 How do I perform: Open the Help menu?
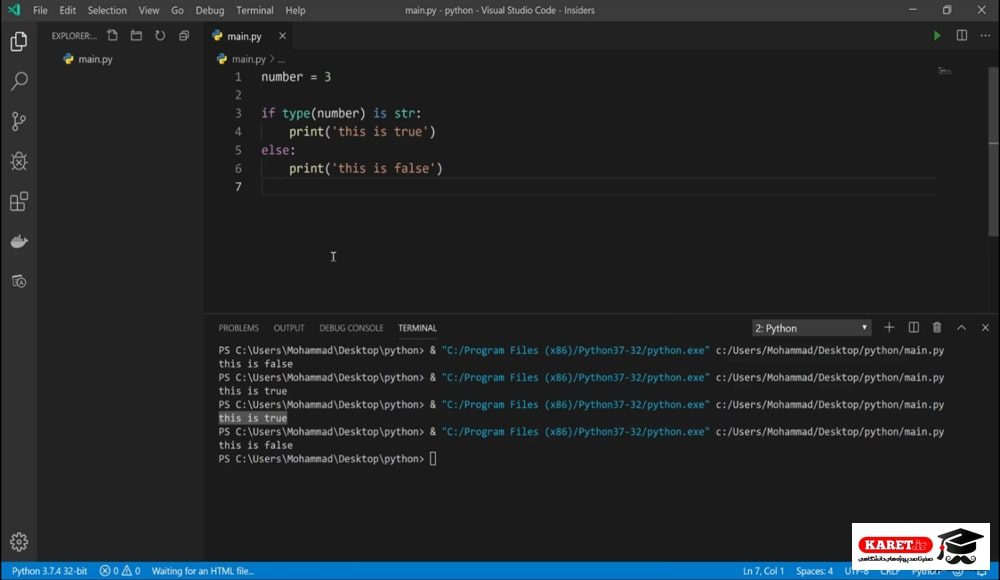tap(295, 10)
